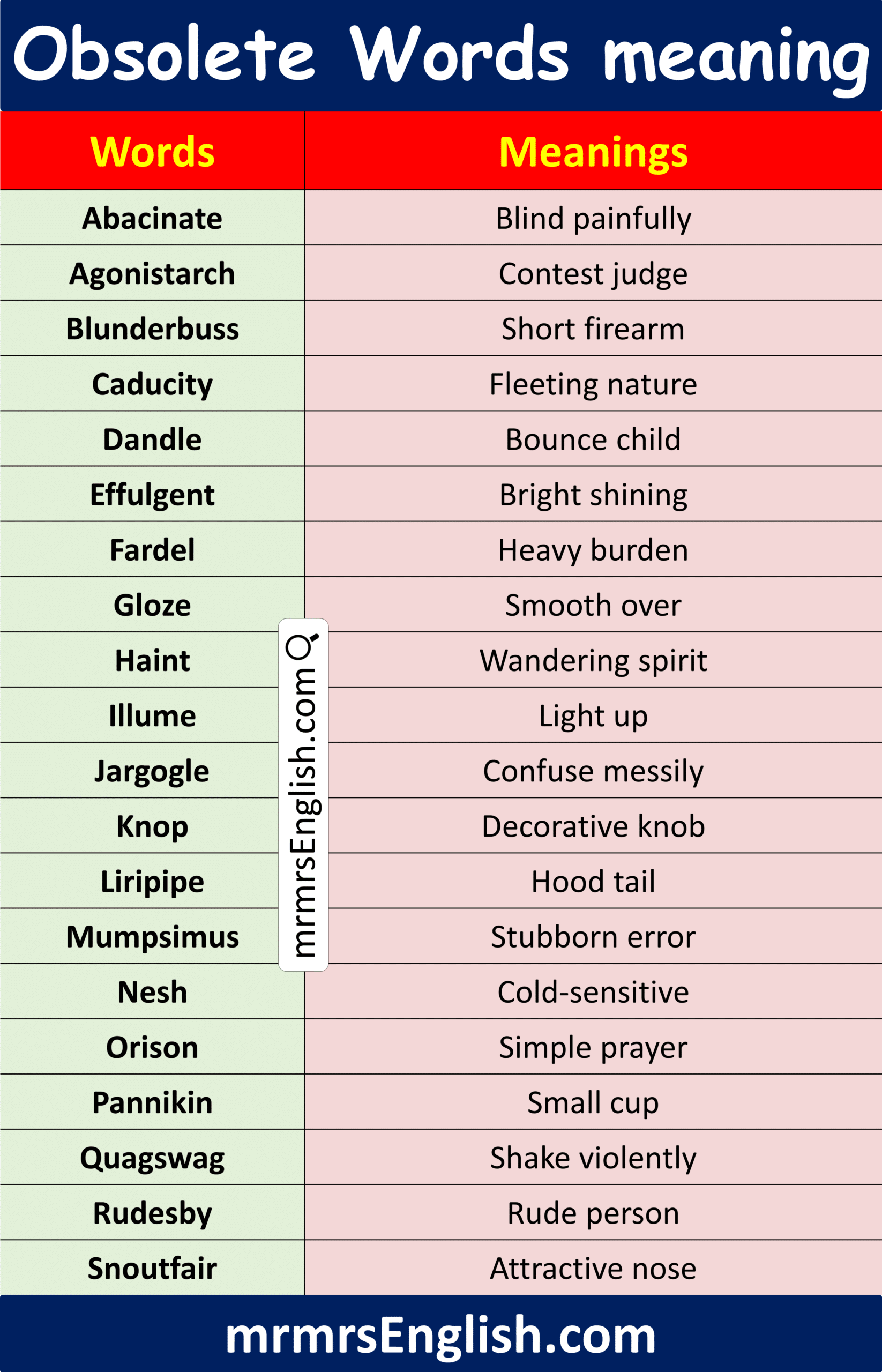
Task: Click the word Quagswag
Action: (152, 1158)
